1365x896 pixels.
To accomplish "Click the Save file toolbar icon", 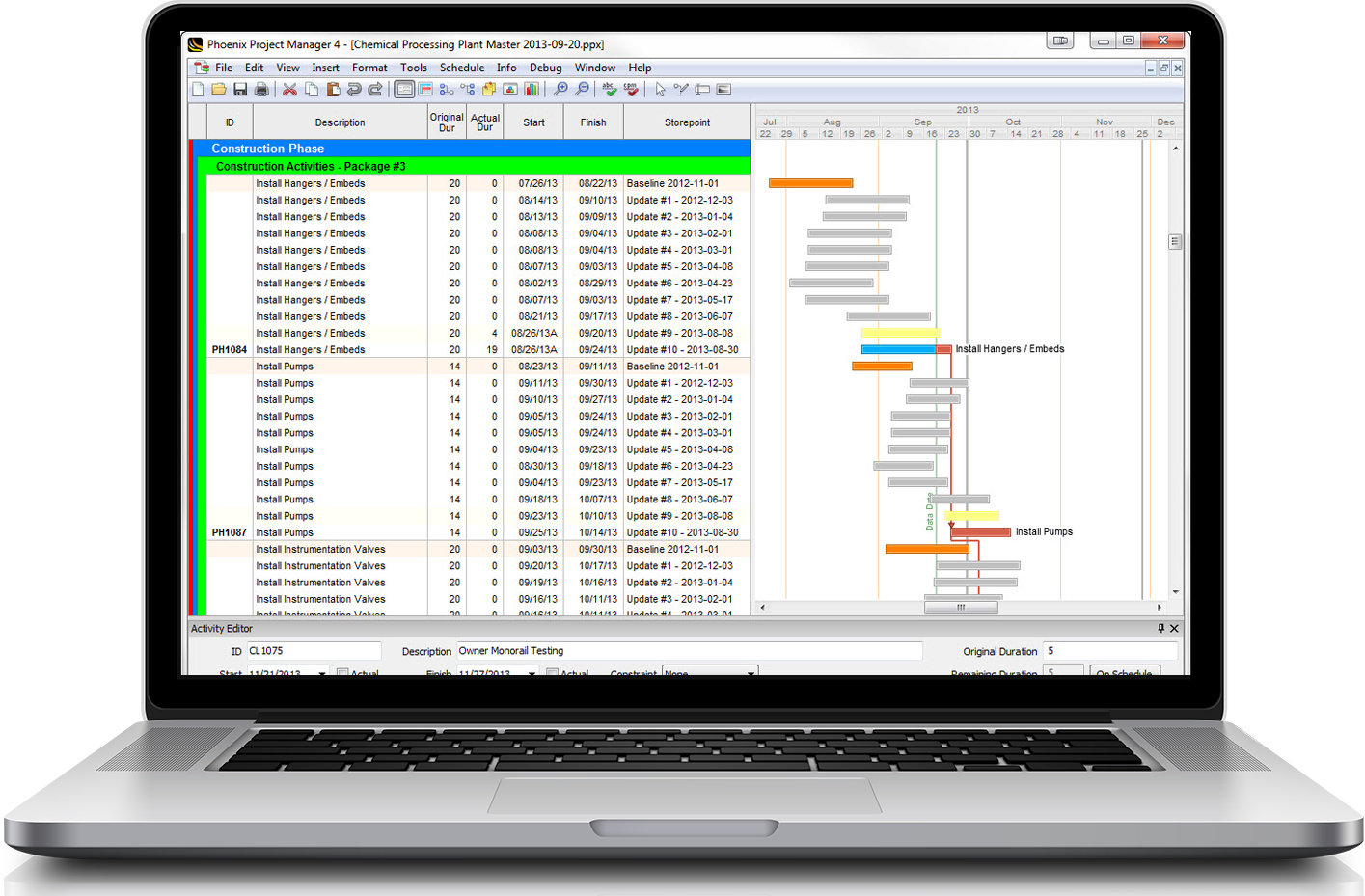I will [x=240, y=90].
